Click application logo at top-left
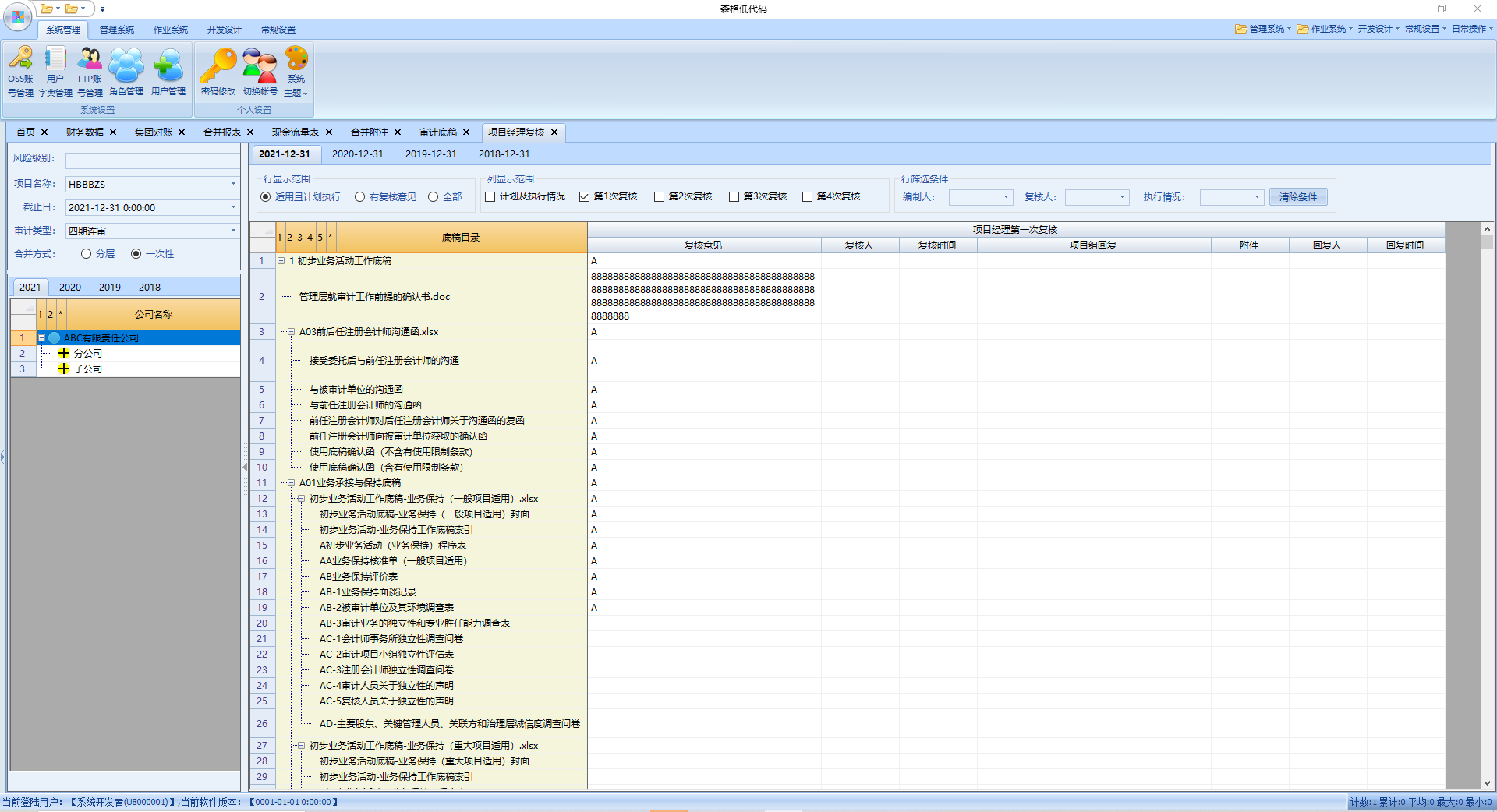1497x812 pixels. click(18, 16)
